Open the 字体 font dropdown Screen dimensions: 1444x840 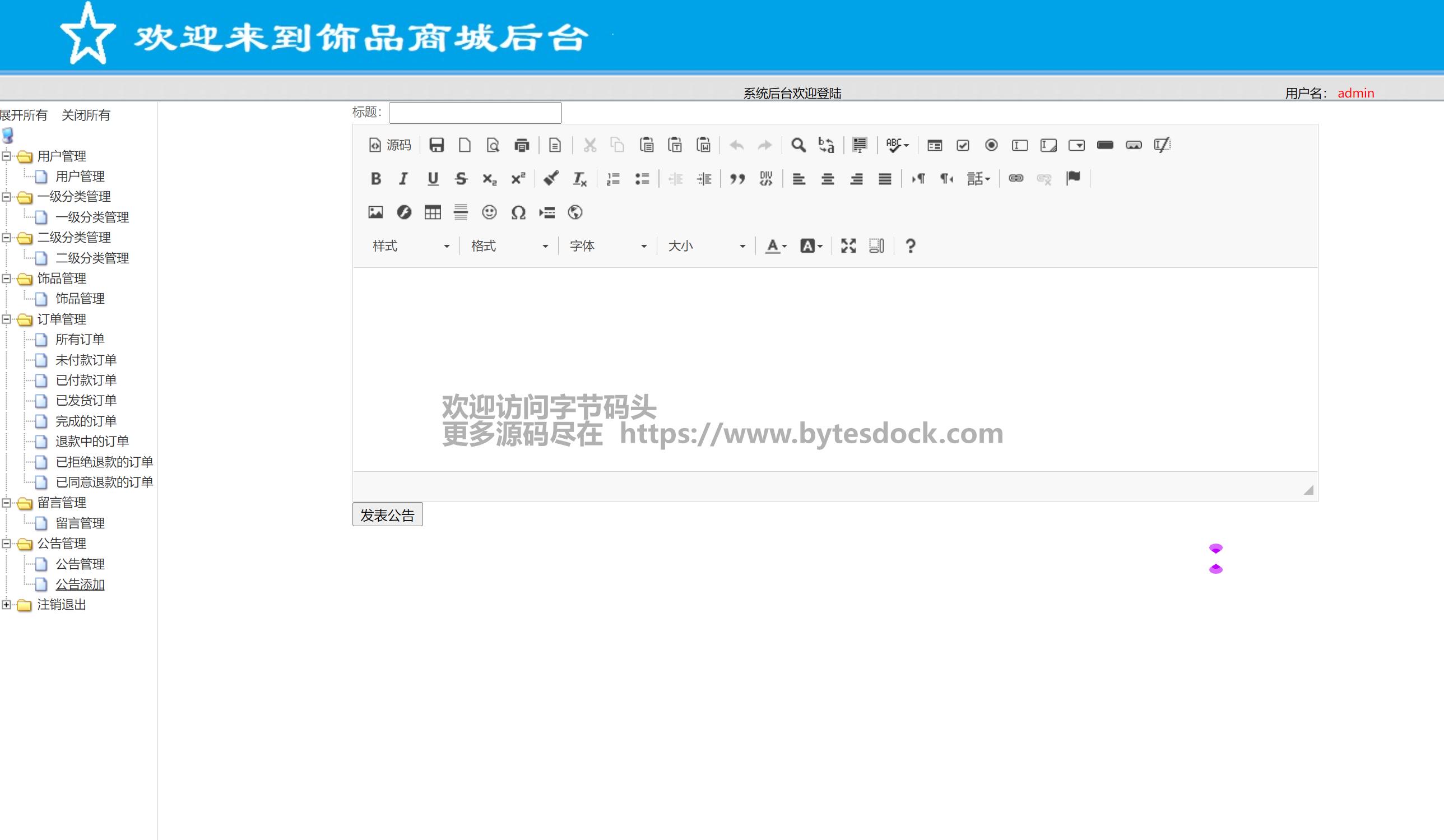click(607, 246)
